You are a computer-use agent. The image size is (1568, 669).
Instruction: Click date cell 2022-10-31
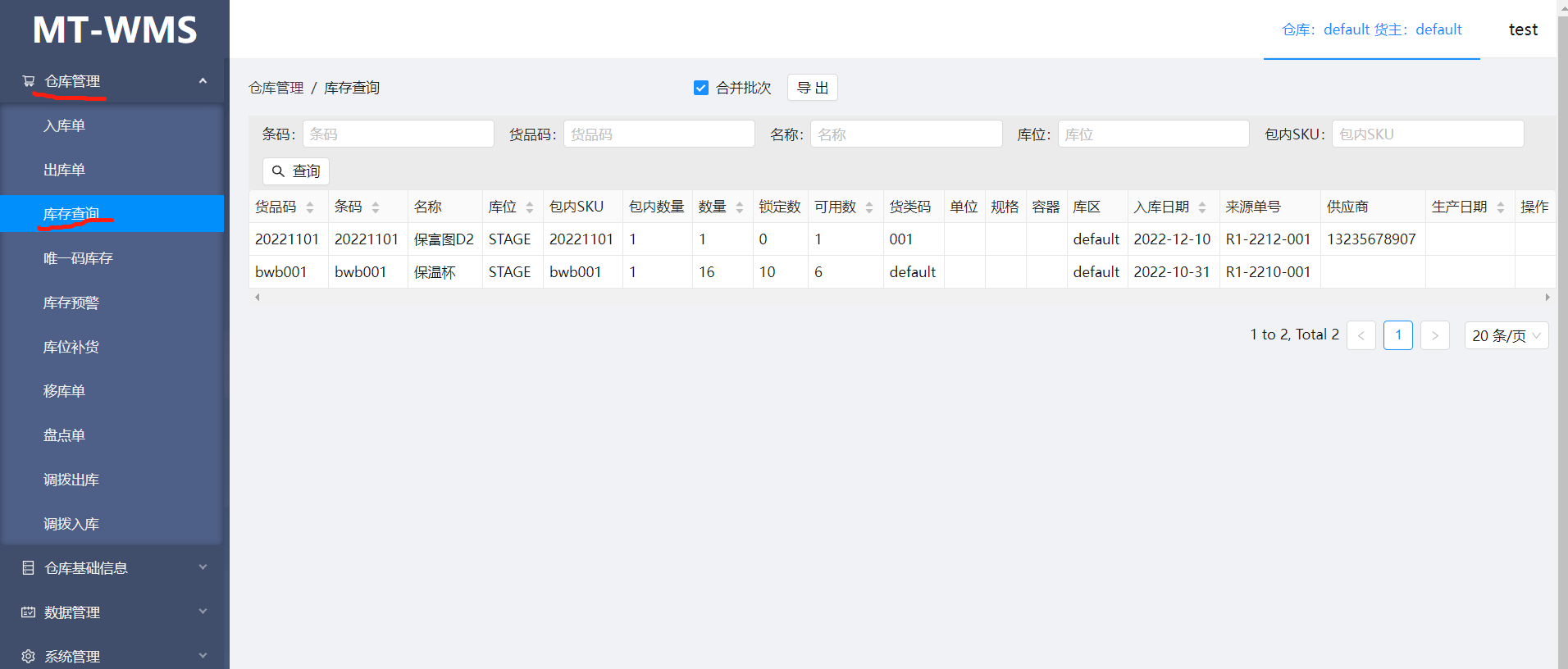[1173, 272]
